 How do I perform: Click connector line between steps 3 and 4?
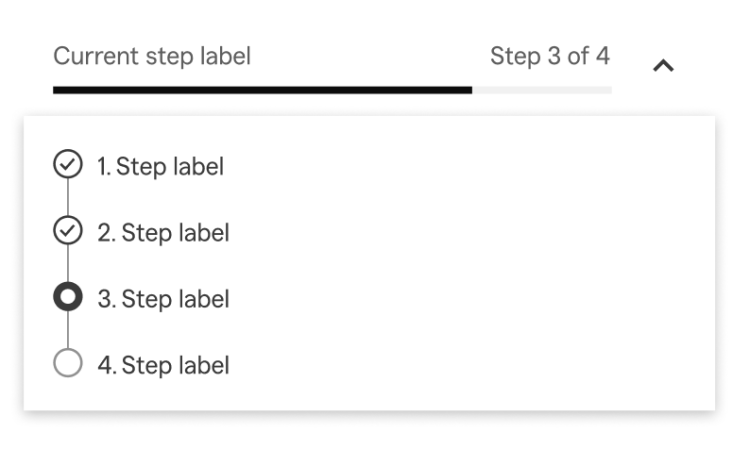[x=67, y=331]
